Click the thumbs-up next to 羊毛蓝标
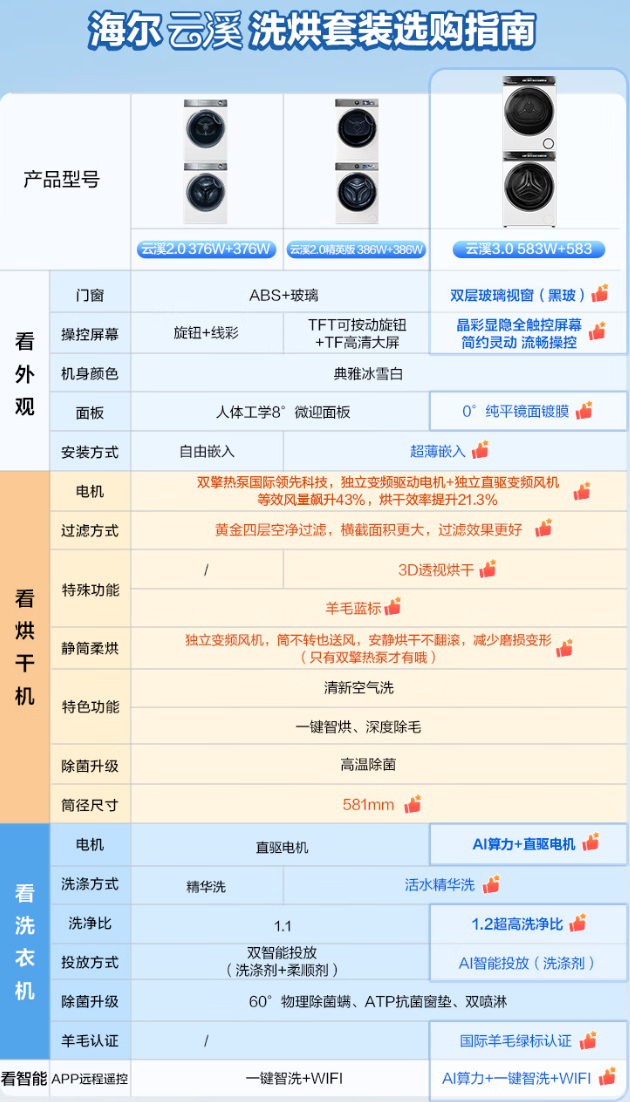Viewport: 630px width, 1102px height. 392,607
